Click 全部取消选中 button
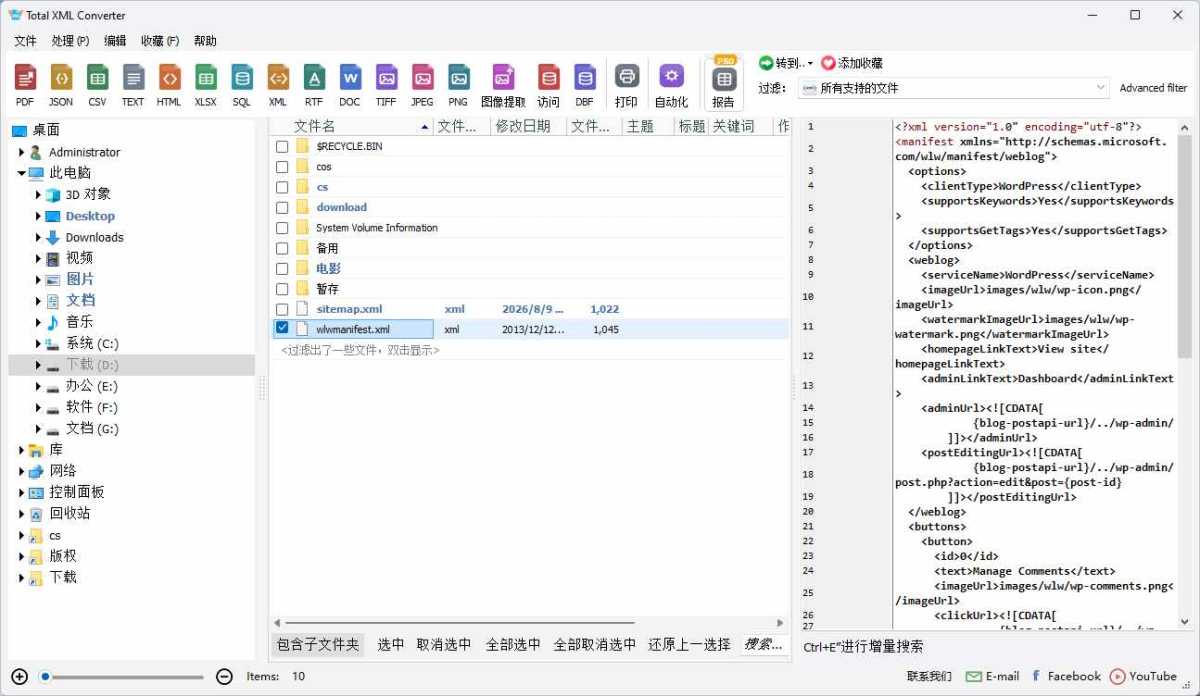This screenshot has width=1200, height=696. (x=595, y=645)
